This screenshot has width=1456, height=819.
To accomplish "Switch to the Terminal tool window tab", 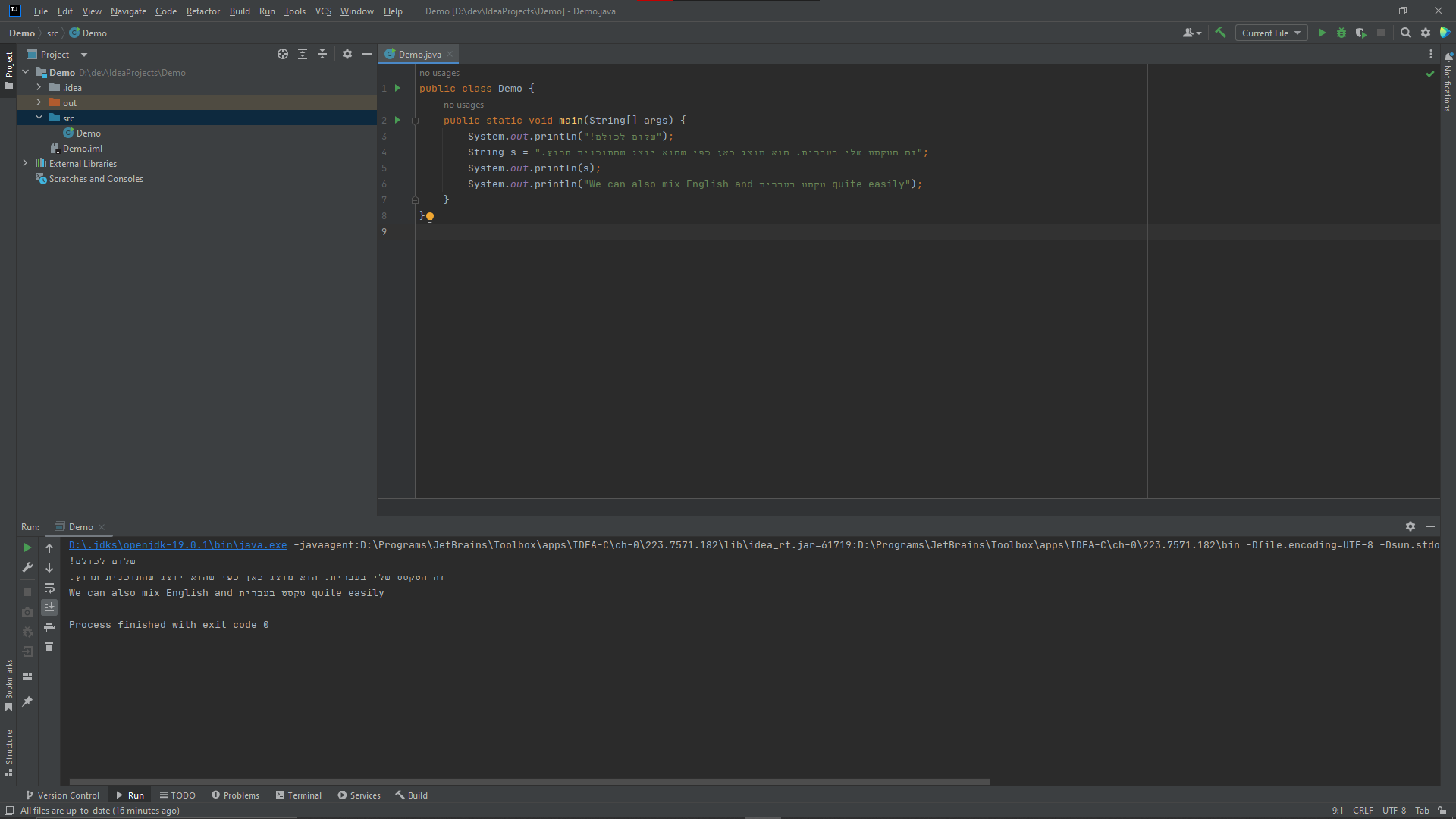I will click(299, 795).
